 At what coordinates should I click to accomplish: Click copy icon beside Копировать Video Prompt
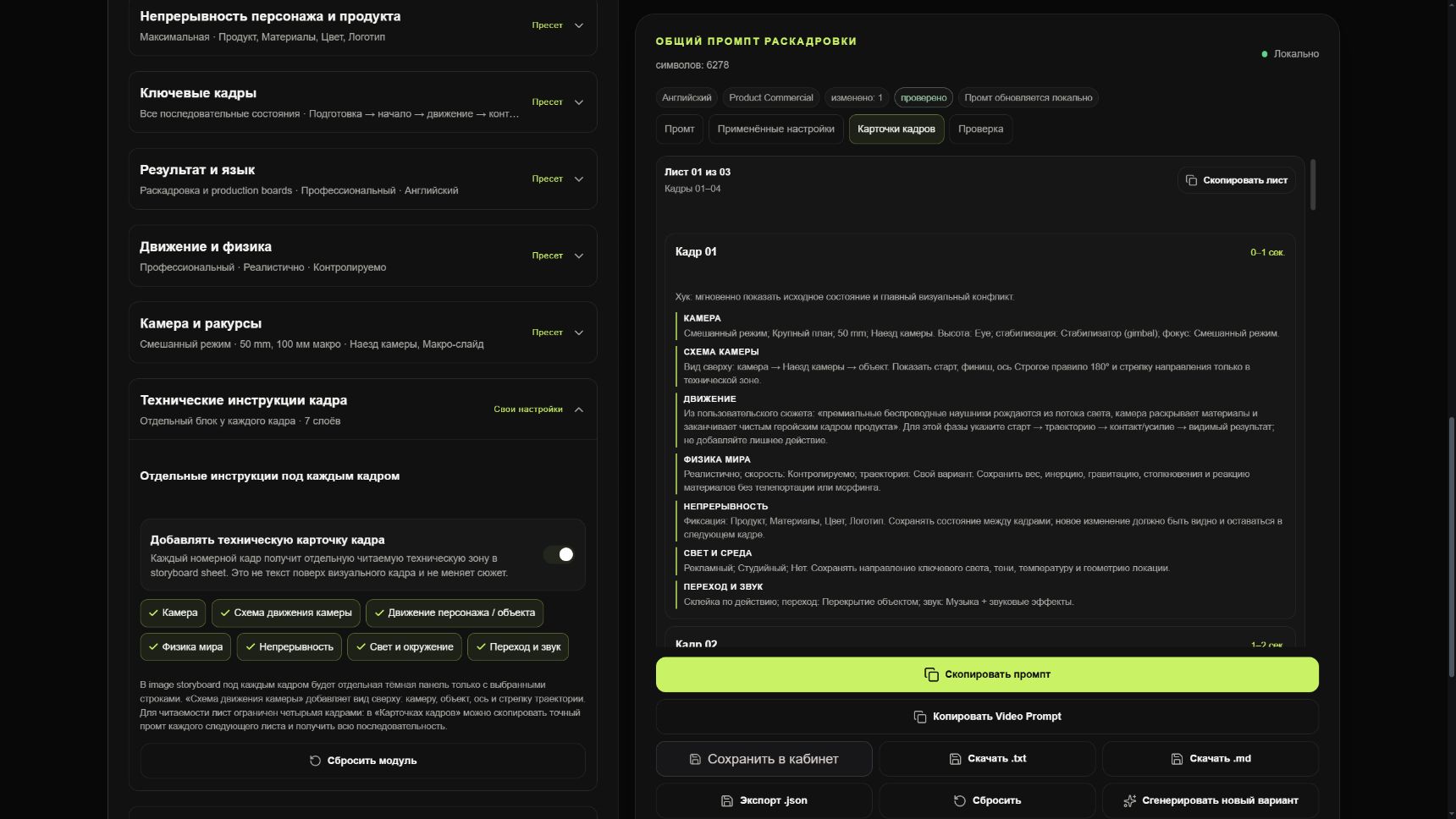click(x=920, y=717)
